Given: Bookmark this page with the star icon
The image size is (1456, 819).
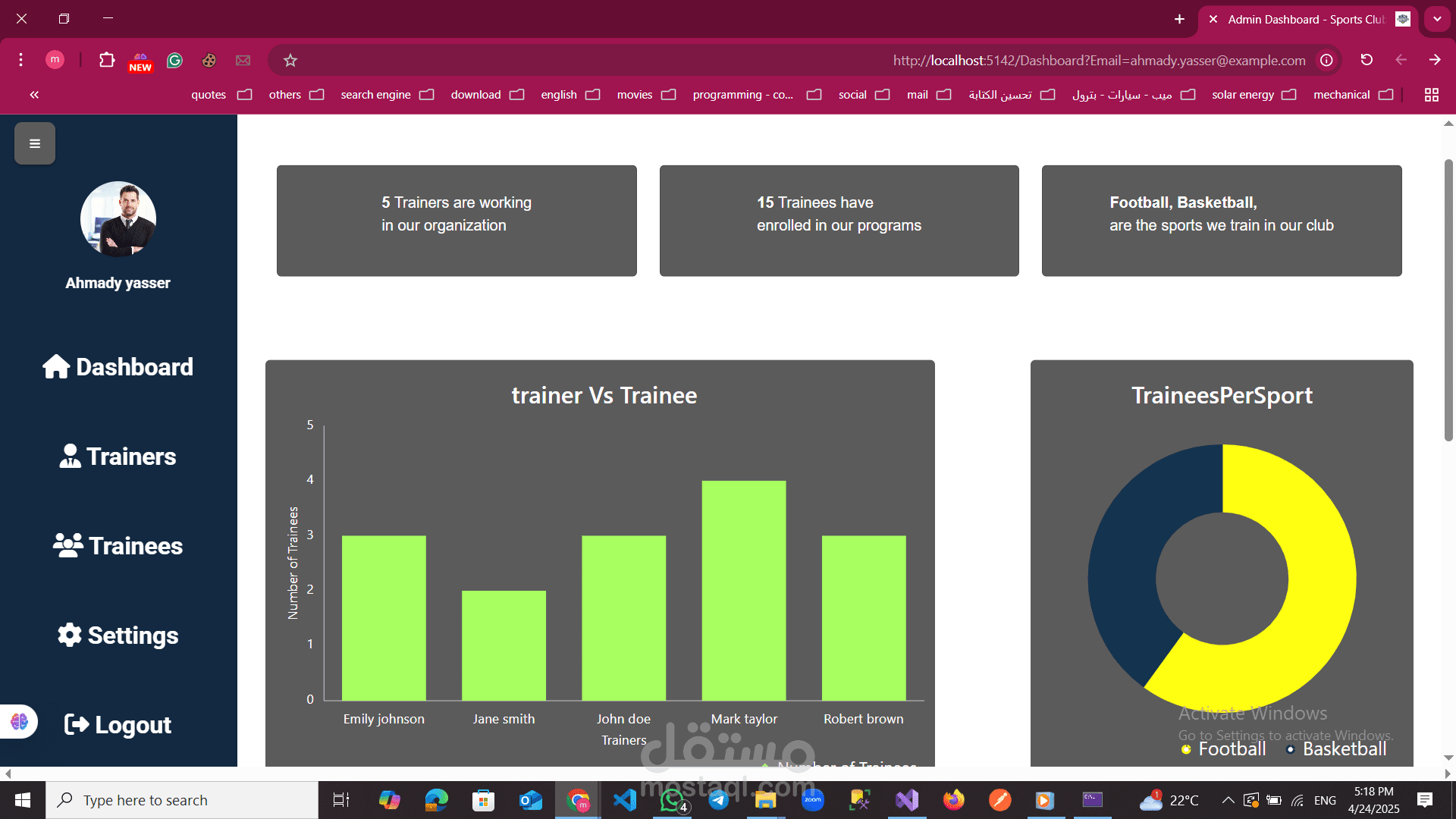Looking at the screenshot, I should [x=290, y=60].
